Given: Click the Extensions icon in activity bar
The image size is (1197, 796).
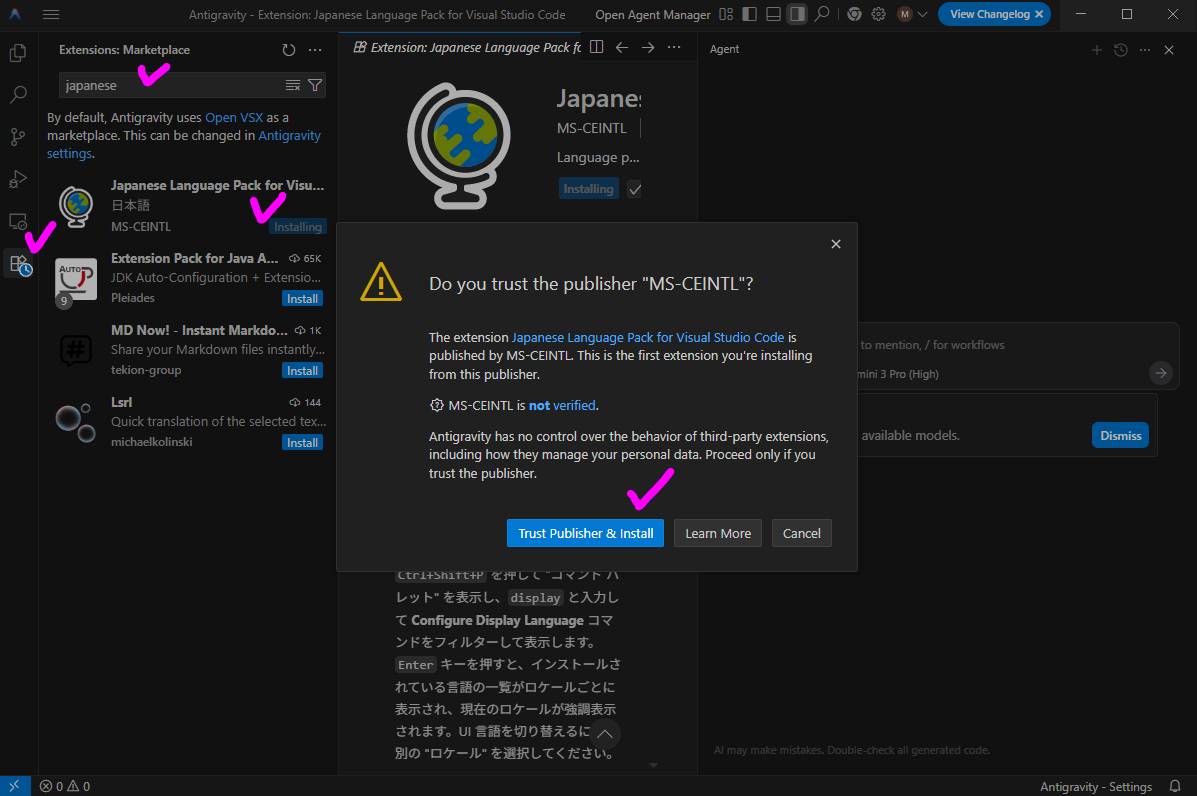Looking at the screenshot, I should [19, 264].
